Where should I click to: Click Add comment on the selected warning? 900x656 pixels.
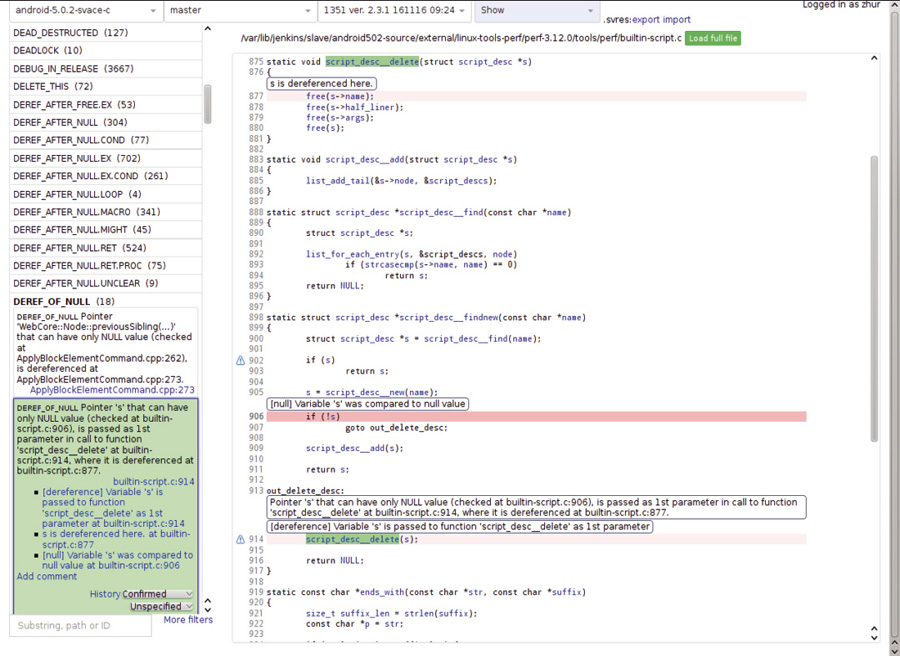(x=47, y=576)
